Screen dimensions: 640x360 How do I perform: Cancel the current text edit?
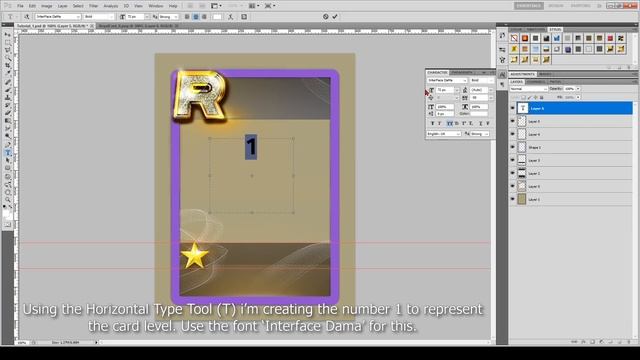pyautogui.click(x=326, y=17)
